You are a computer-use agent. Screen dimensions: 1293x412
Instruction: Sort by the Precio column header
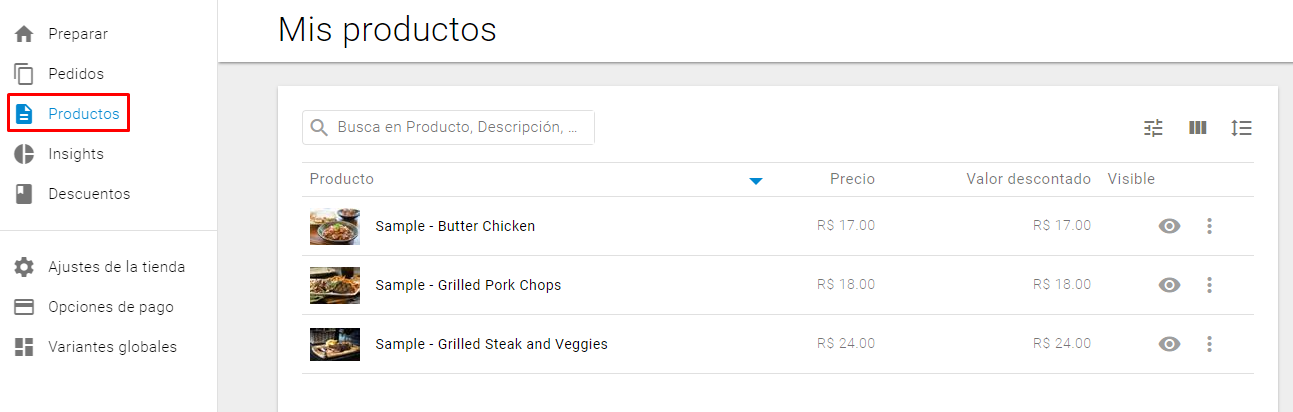[x=852, y=179]
